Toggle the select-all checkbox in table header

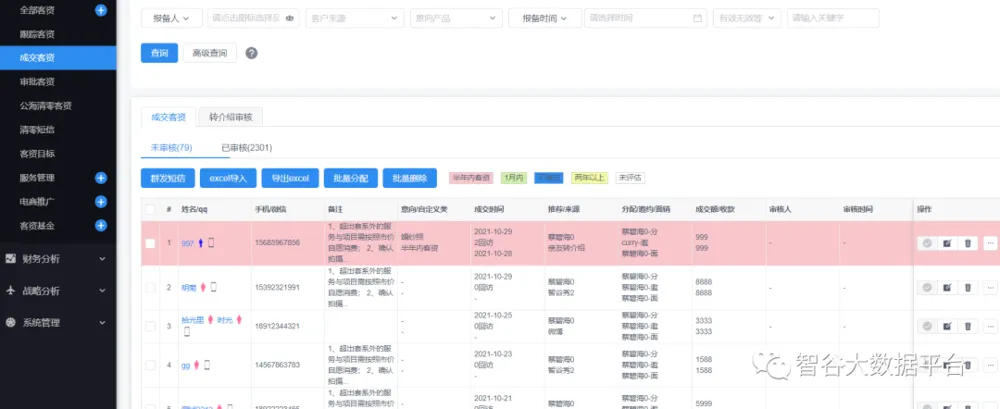tap(150, 209)
